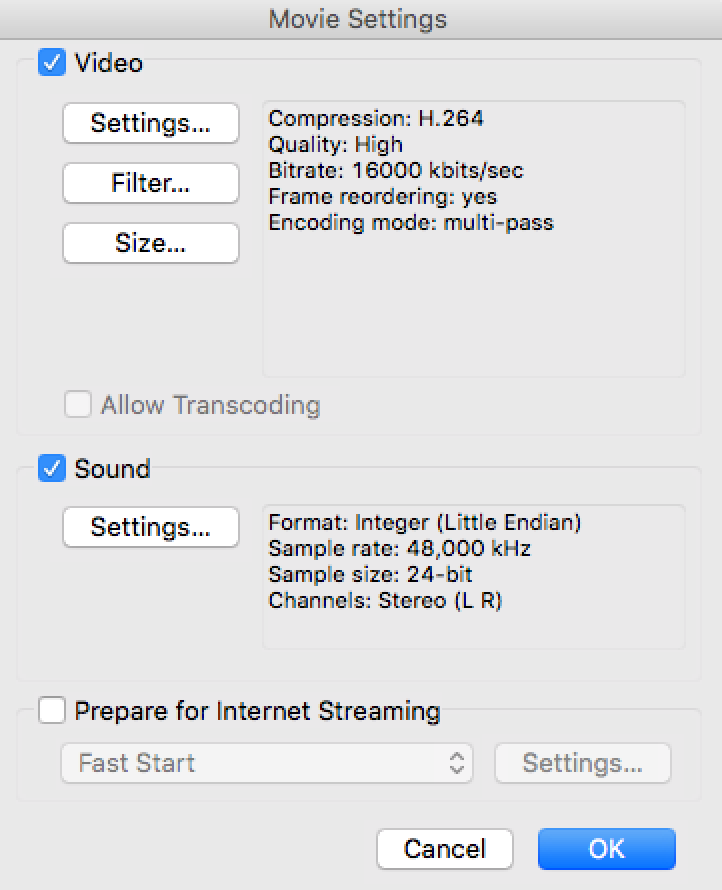Image resolution: width=722 pixels, height=890 pixels.
Task: Click the Sample rate: 48,000 kHz line
Action: tap(400, 549)
